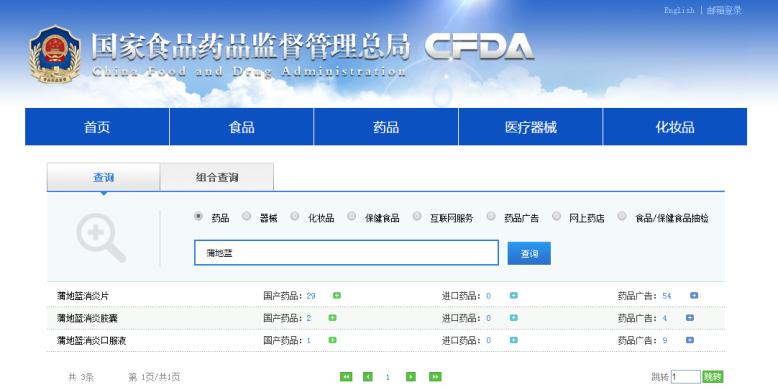Switch site language via English link
Image resolution: width=778 pixels, height=390 pixels.
[x=679, y=10]
